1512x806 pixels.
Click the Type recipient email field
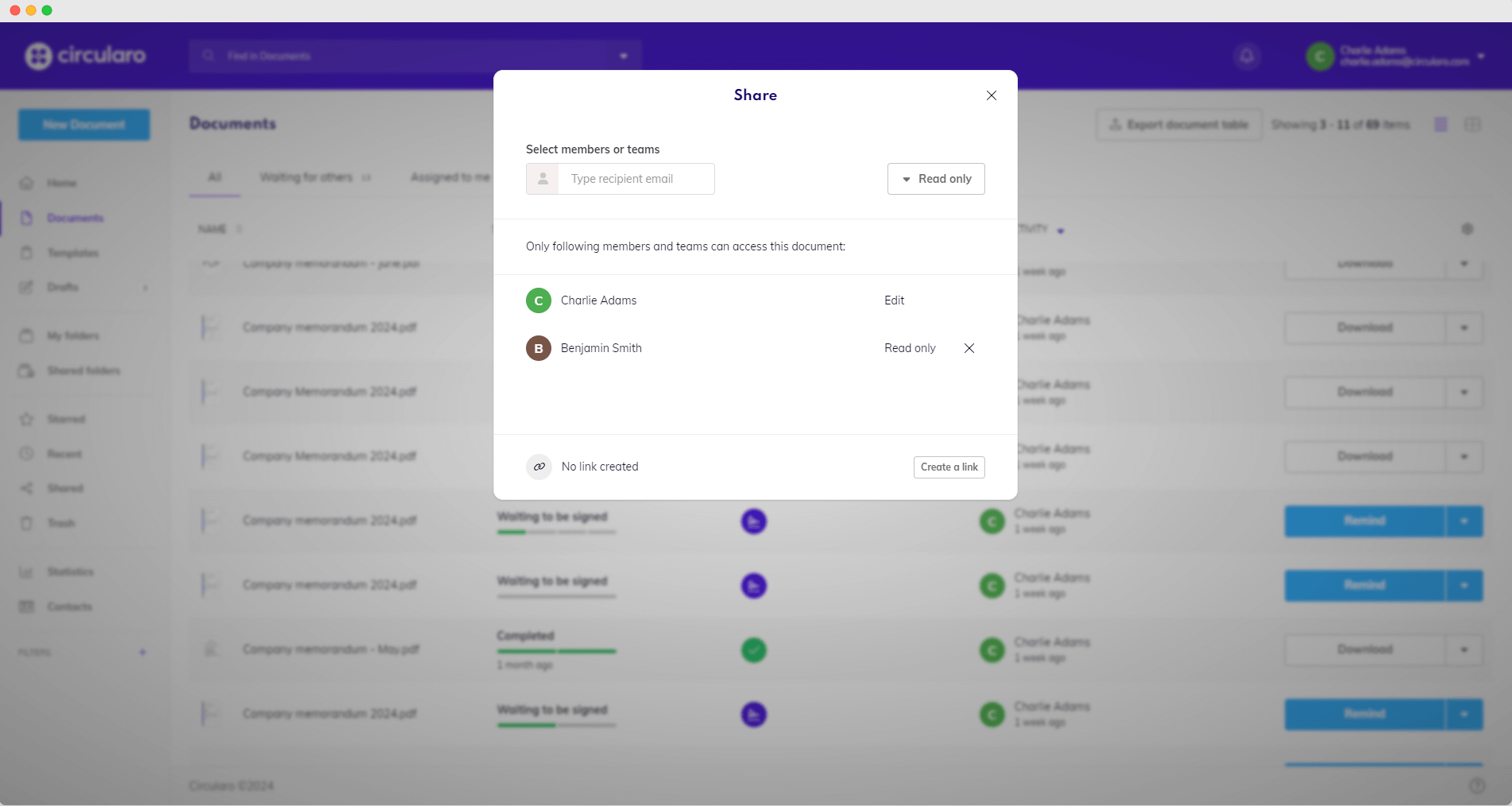[x=636, y=179]
